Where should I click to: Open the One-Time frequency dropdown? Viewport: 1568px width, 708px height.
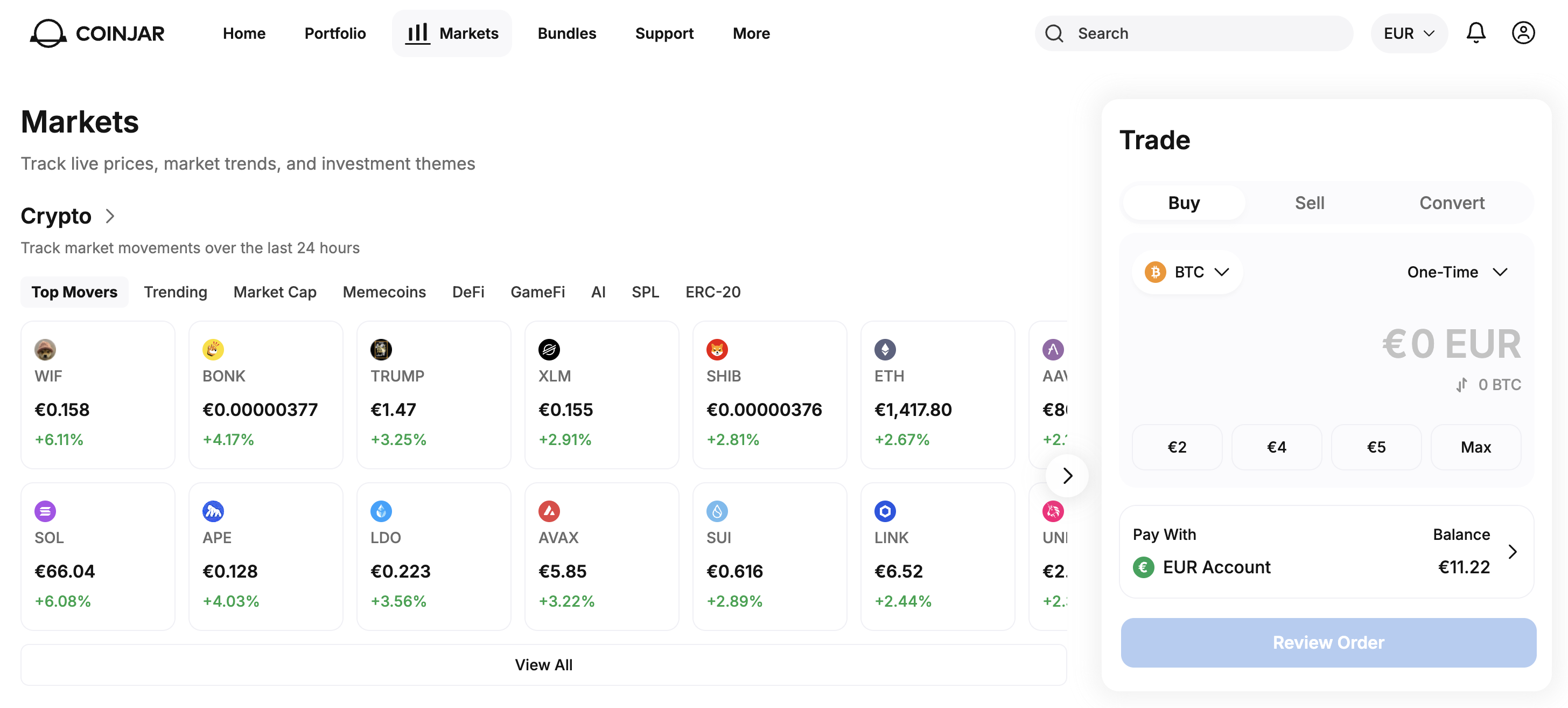1457,272
